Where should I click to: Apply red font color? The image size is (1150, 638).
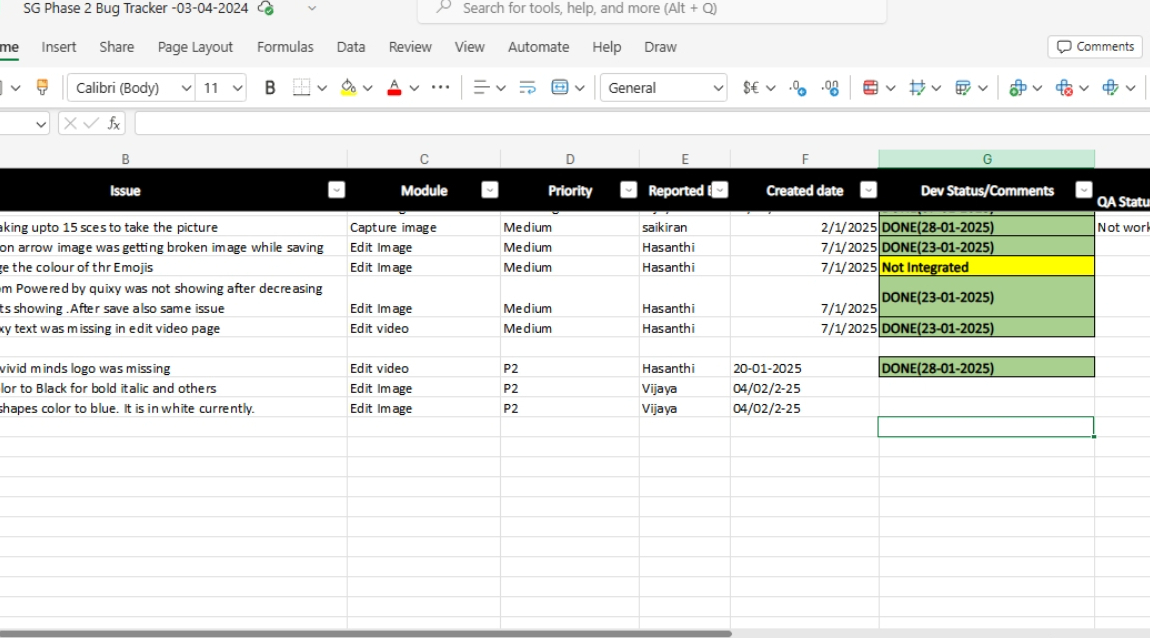394,87
